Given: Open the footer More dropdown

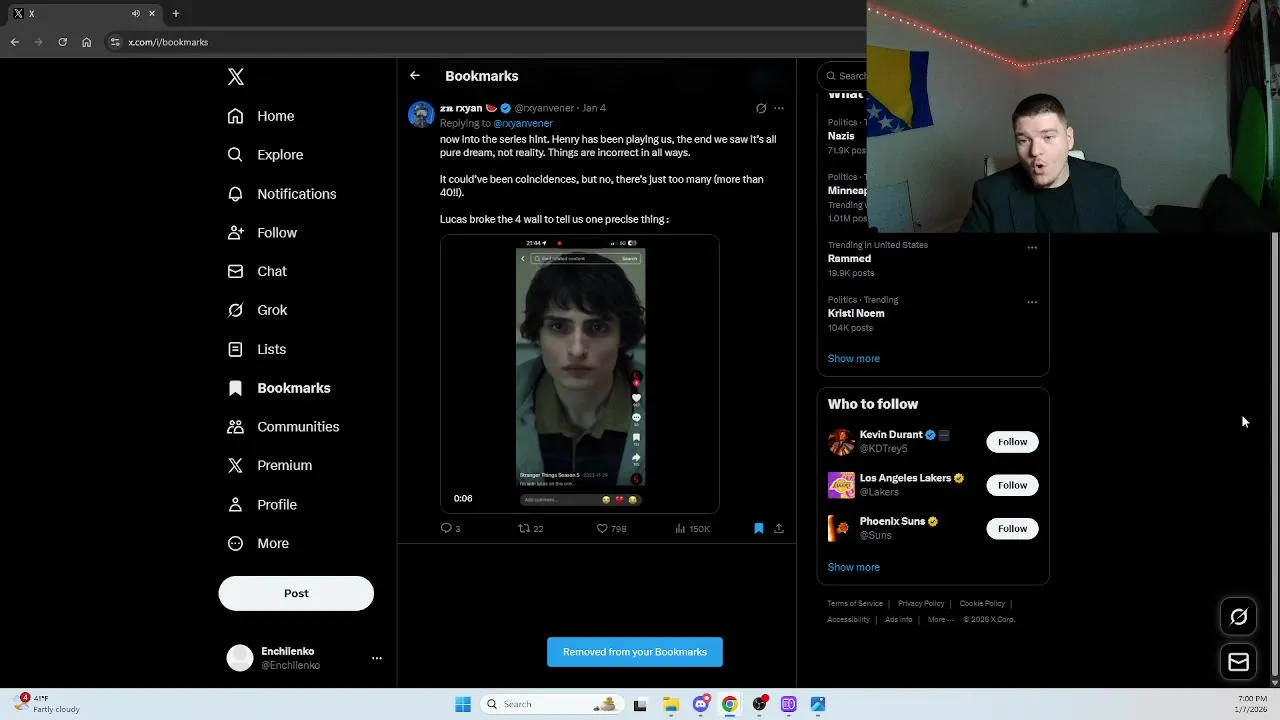Looking at the screenshot, I should coord(941,619).
